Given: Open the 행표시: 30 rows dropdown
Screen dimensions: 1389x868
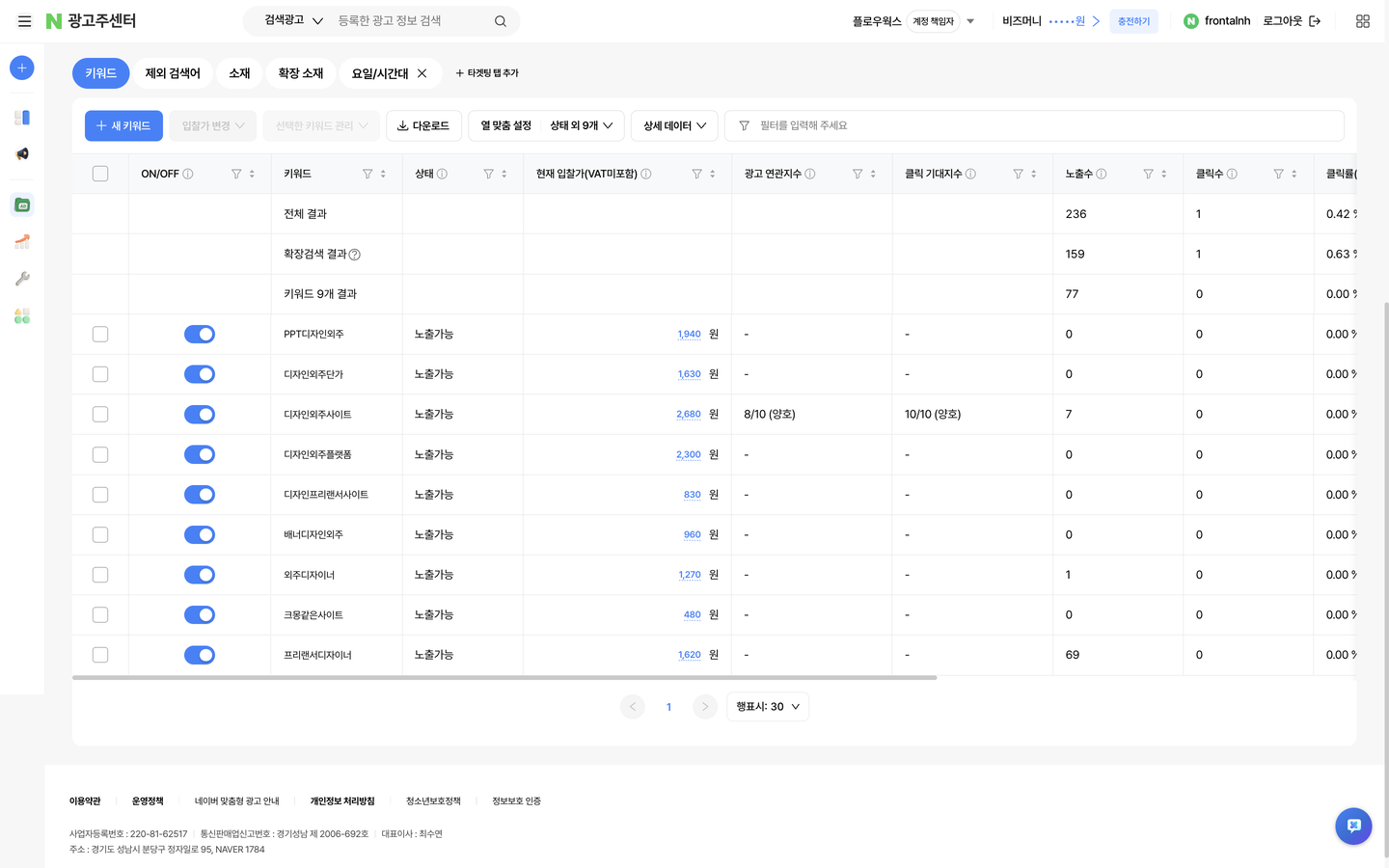Looking at the screenshot, I should click(x=768, y=707).
